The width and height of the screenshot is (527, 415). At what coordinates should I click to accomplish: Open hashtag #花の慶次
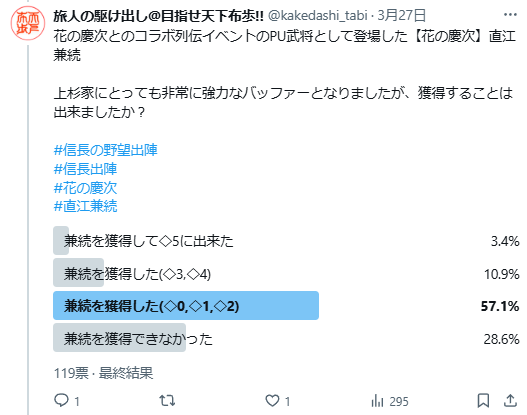coord(85,188)
